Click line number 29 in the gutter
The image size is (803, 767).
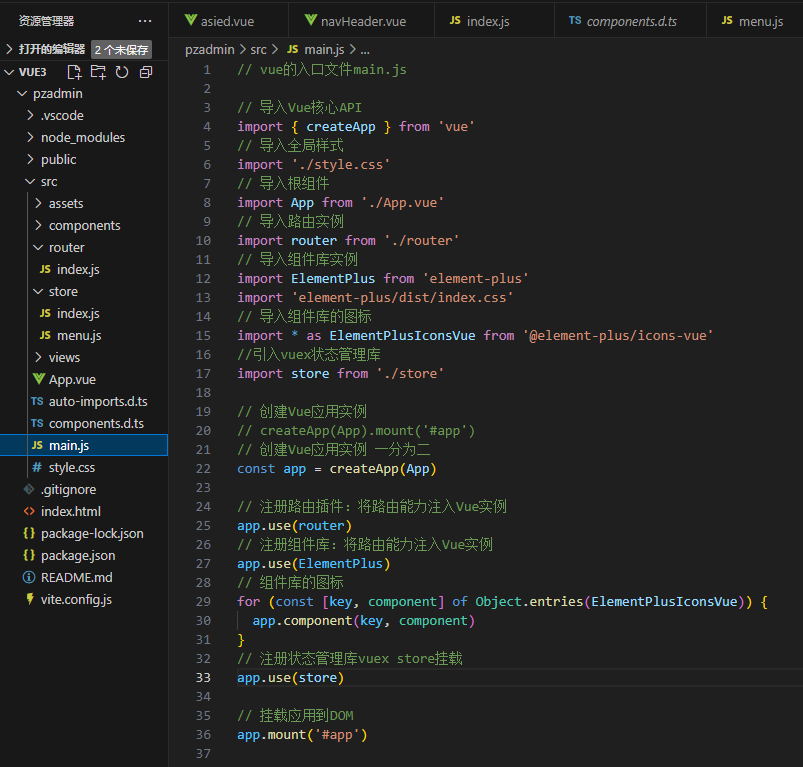click(203, 602)
